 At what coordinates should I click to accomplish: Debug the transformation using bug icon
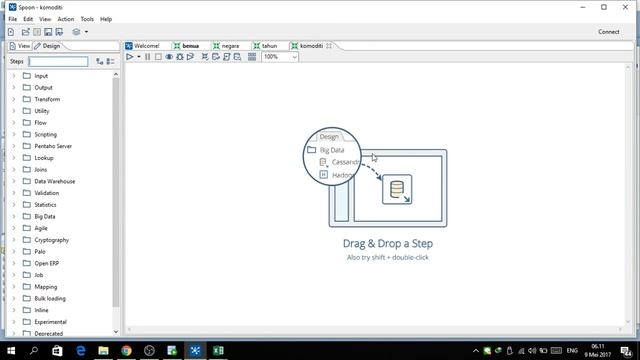coord(180,57)
